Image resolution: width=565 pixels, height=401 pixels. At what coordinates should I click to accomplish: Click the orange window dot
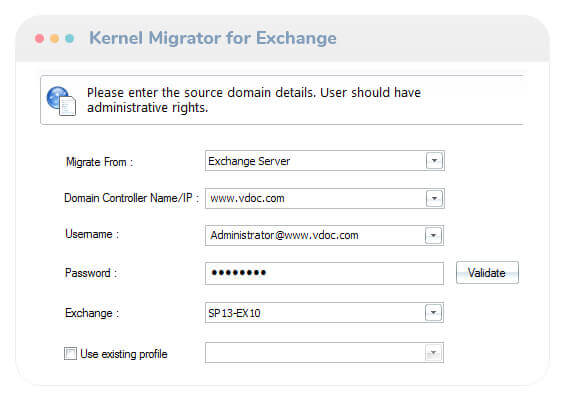(x=54, y=39)
